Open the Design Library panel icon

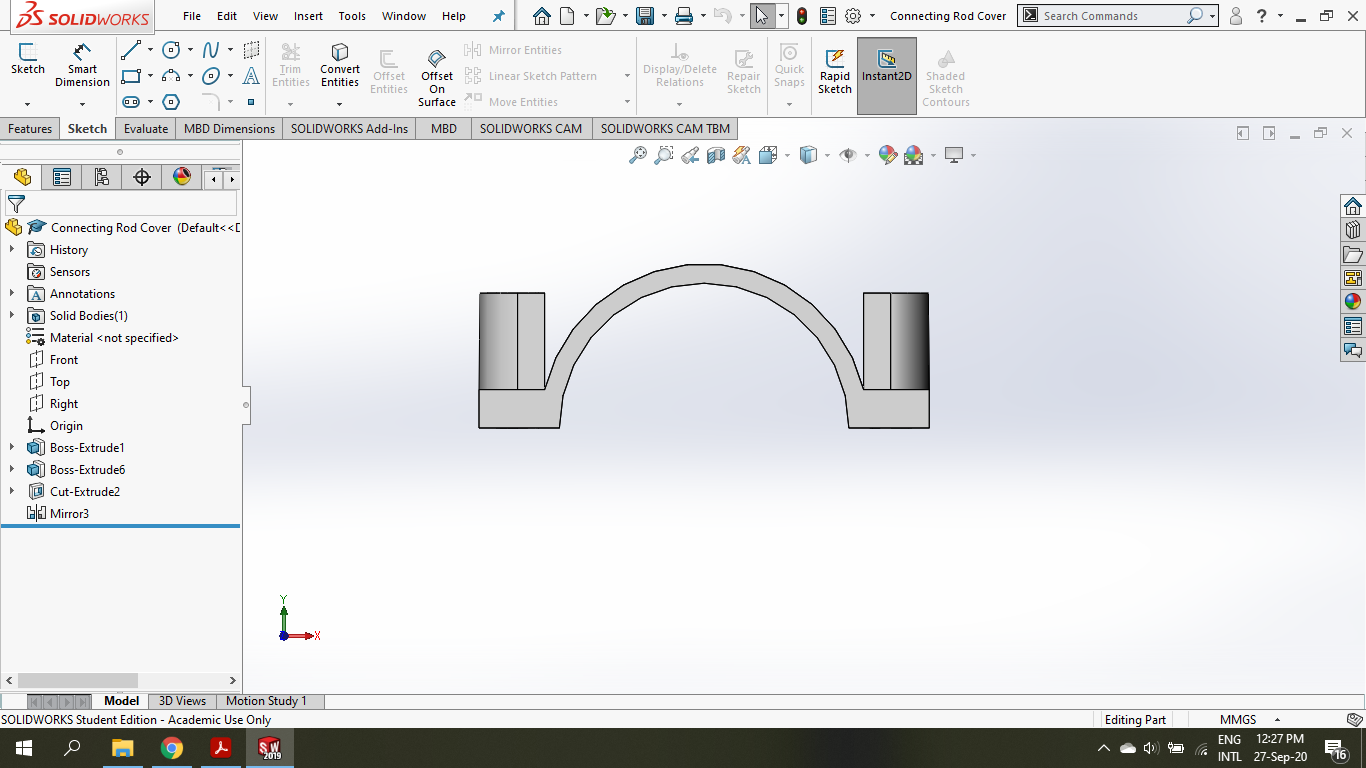1352,229
